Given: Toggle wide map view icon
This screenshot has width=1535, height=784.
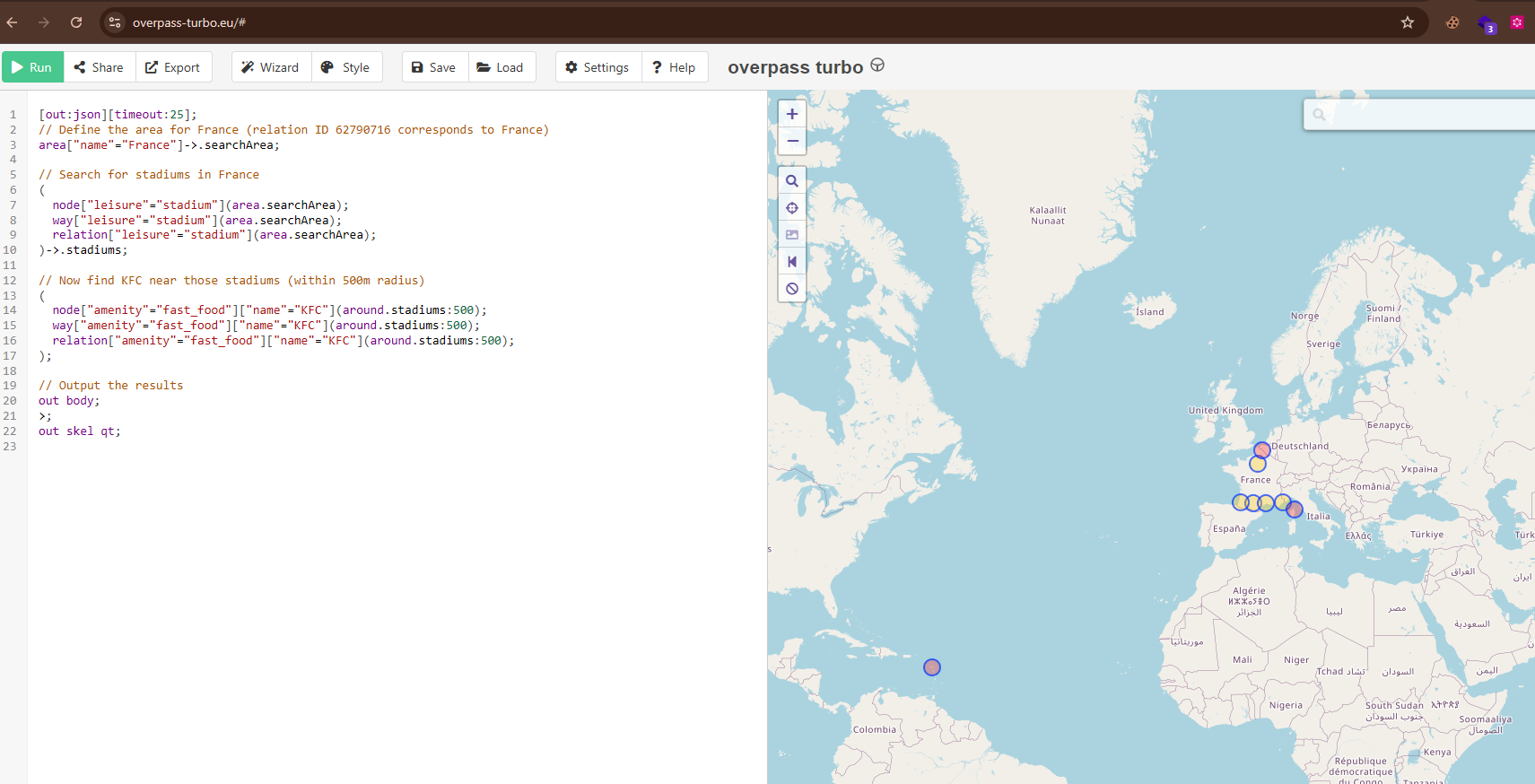Looking at the screenshot, I should pos(792,262).
